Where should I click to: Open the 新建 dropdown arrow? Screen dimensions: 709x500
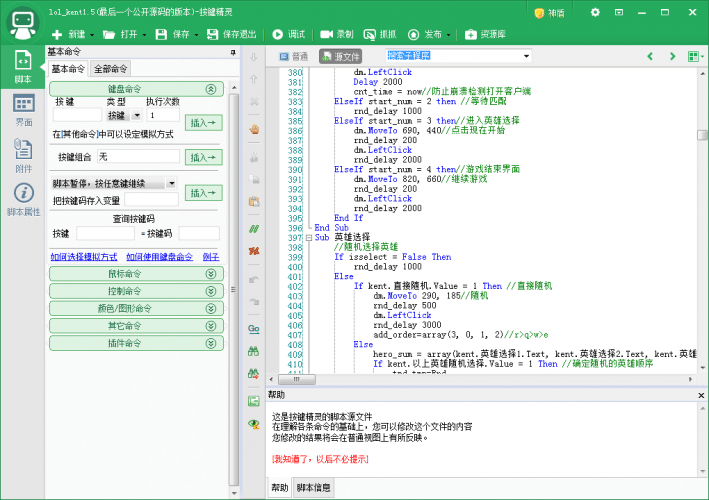tap(92, 35)
